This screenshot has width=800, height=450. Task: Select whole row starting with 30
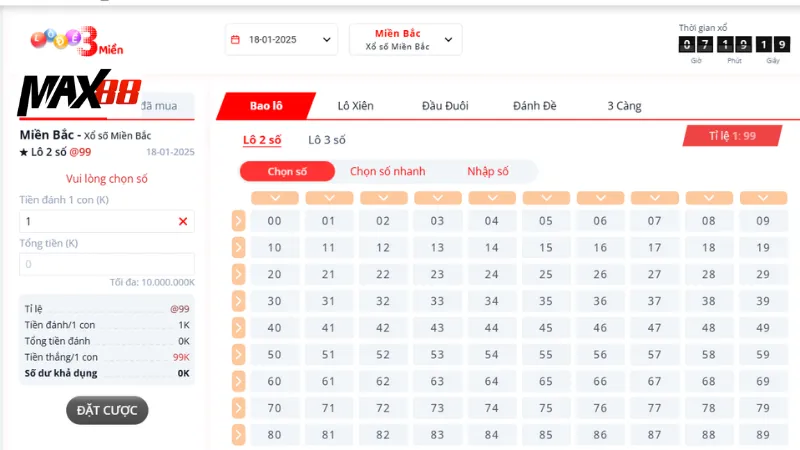pos(238,301)
